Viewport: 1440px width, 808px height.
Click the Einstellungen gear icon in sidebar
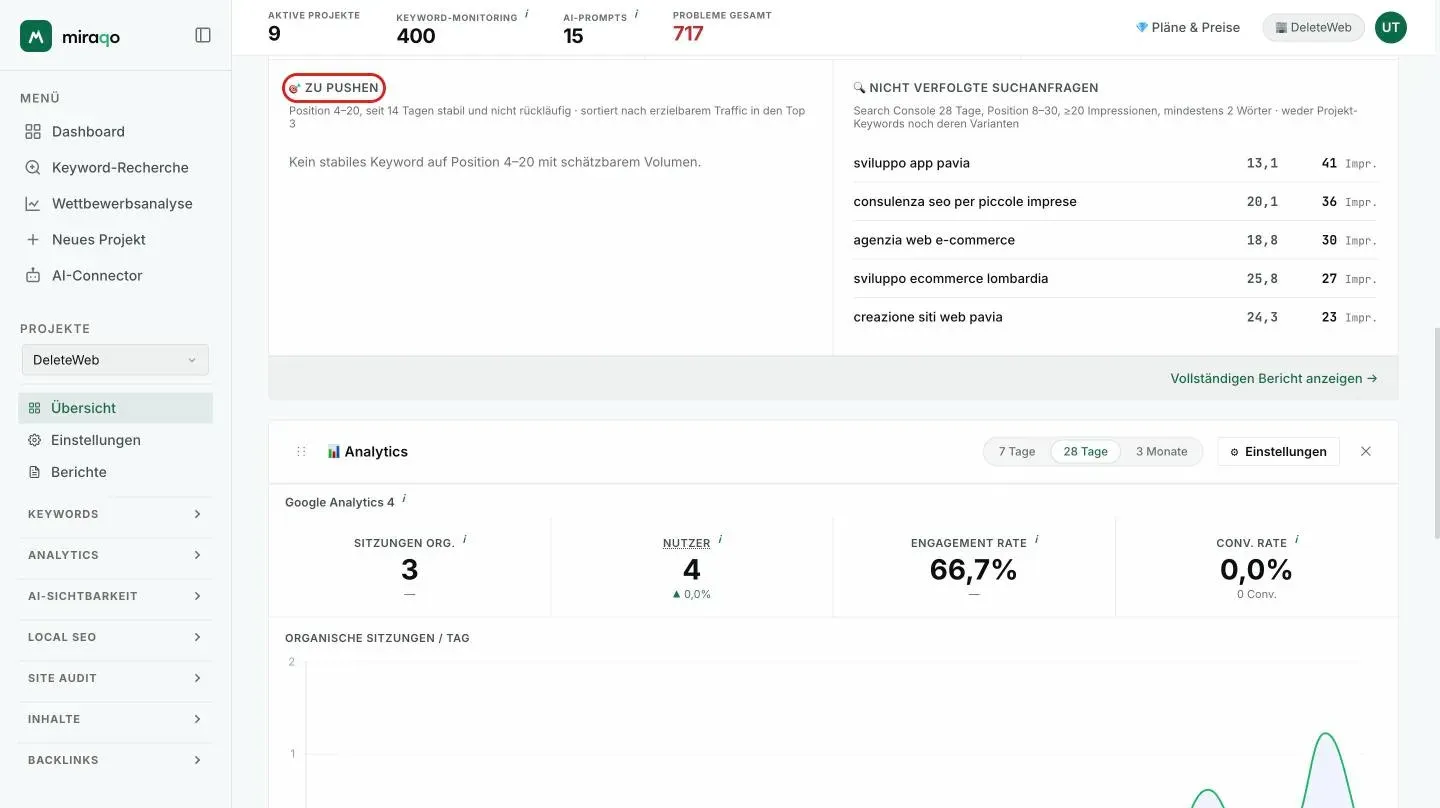pos(34,440)
